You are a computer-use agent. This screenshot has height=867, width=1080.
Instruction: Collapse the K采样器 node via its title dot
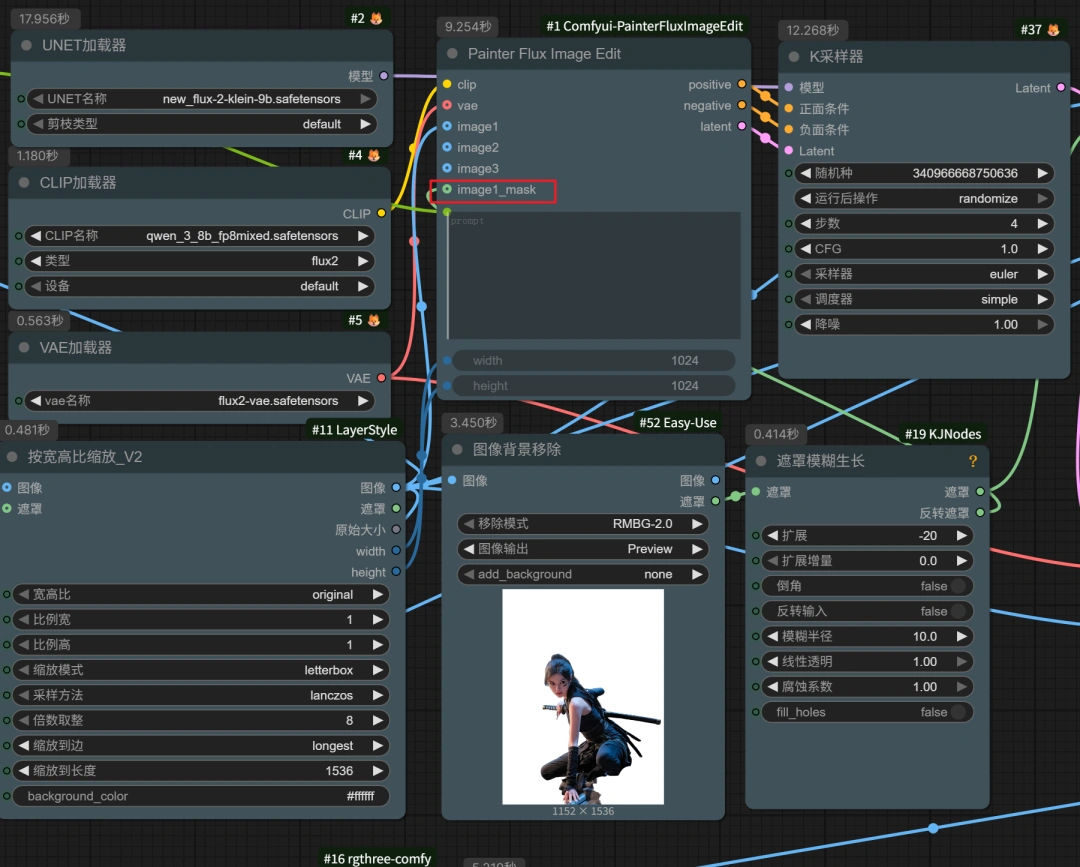click(794, 57)
